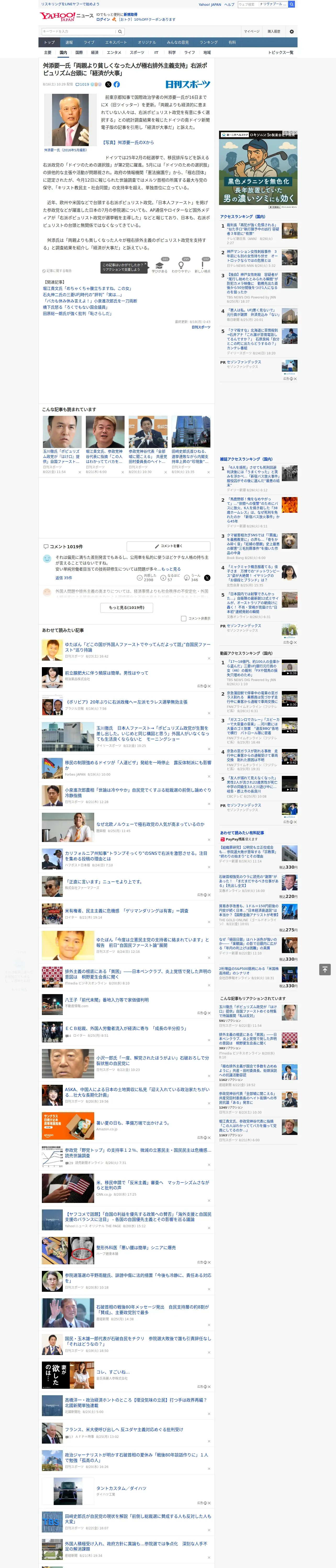This screenshot has width=336, height=1568.
Task: Click the scroll-to-top arrow button
Action: pos(325,969)
